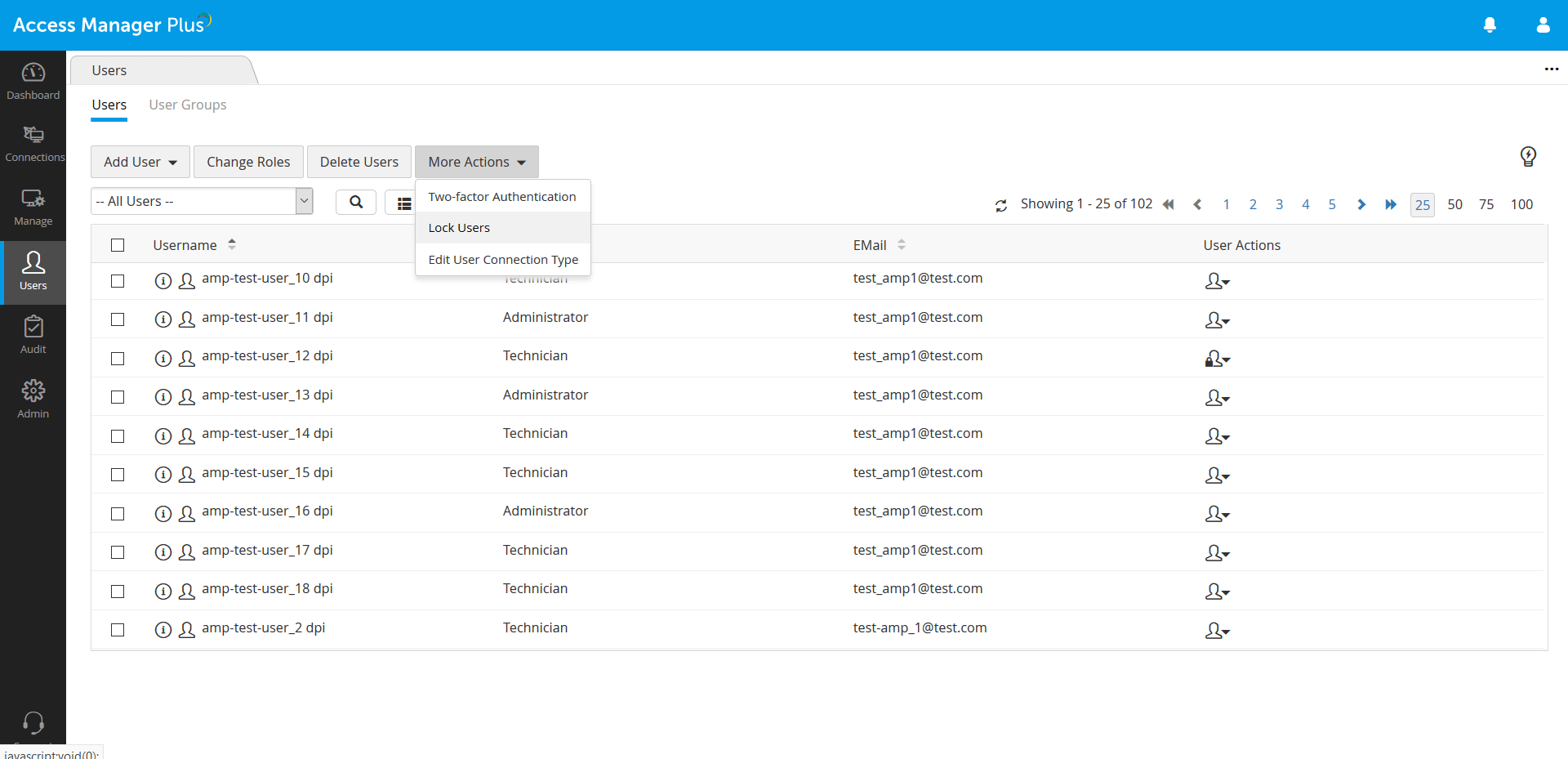Select checkbox for amp-test-user_11 dpi

118,319
